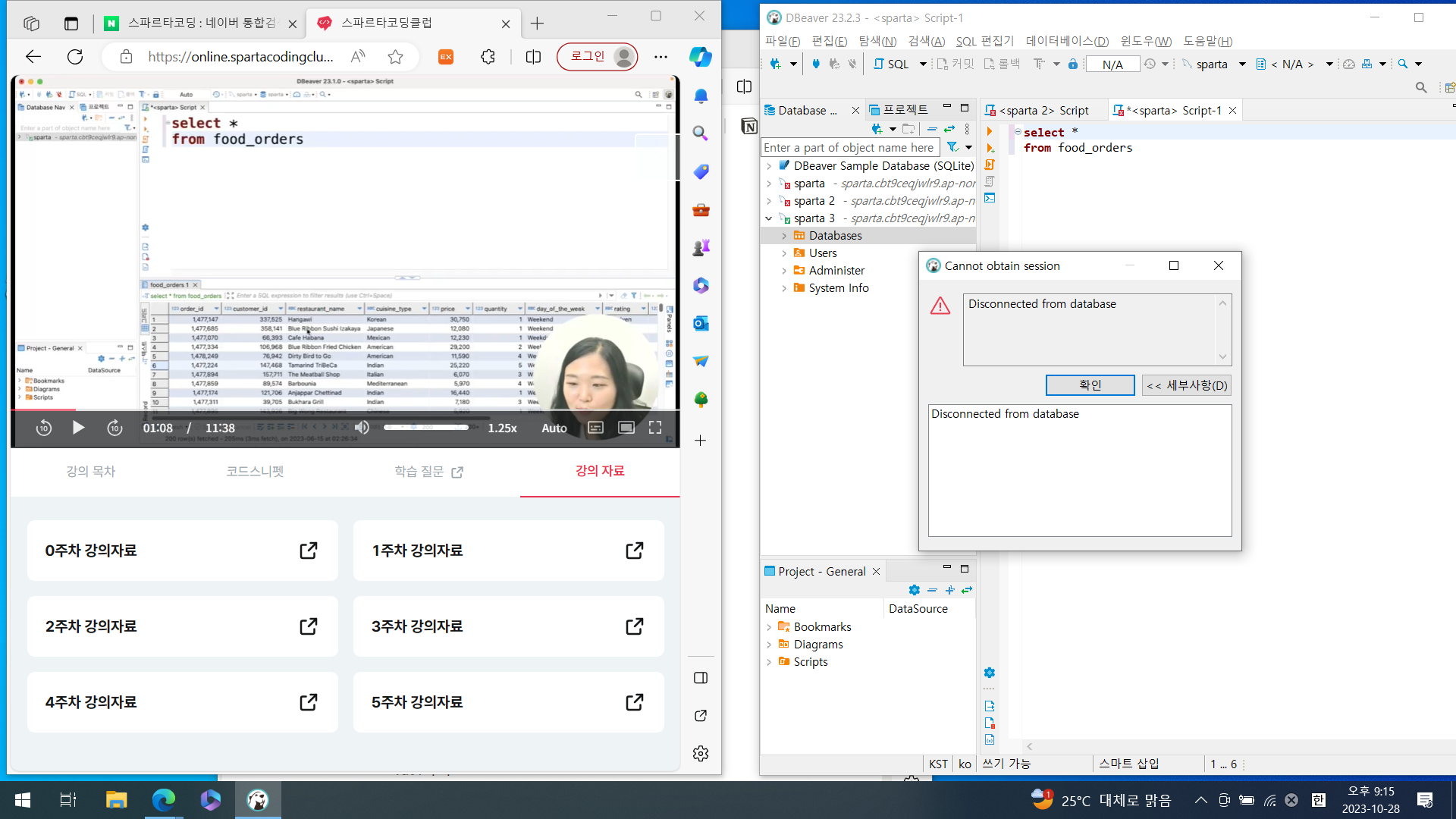
Task: Open Edge sidebar settings gear
Action: pyautogui.click(x=701, y=753)
